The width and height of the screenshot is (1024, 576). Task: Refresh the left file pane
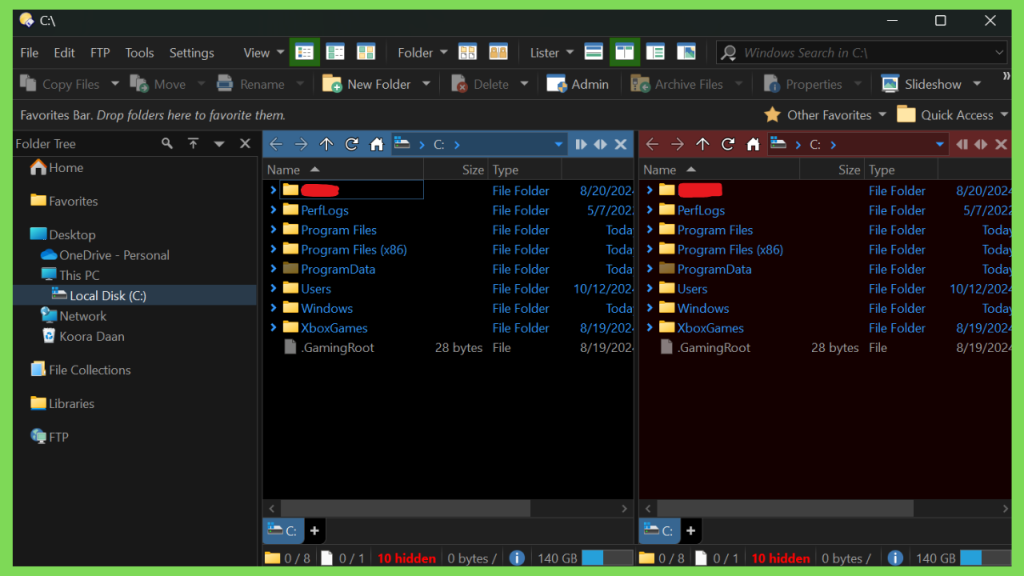click(x=351, y=144)
